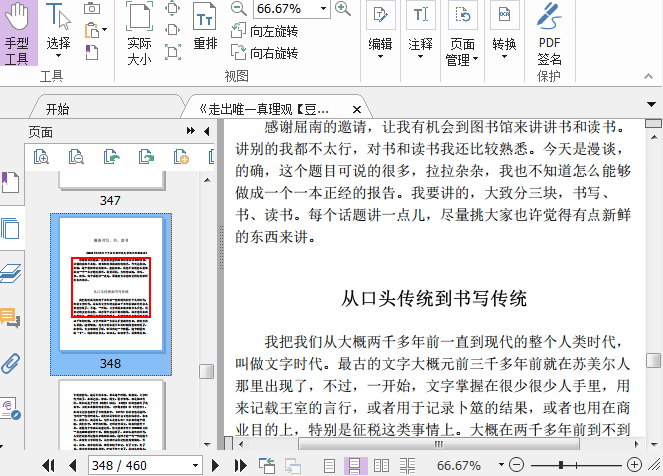The width and height of the screenshot is (663, 476).
Task: Collapse the 页面 panel with left arrow
Action: tap(206, 131)
